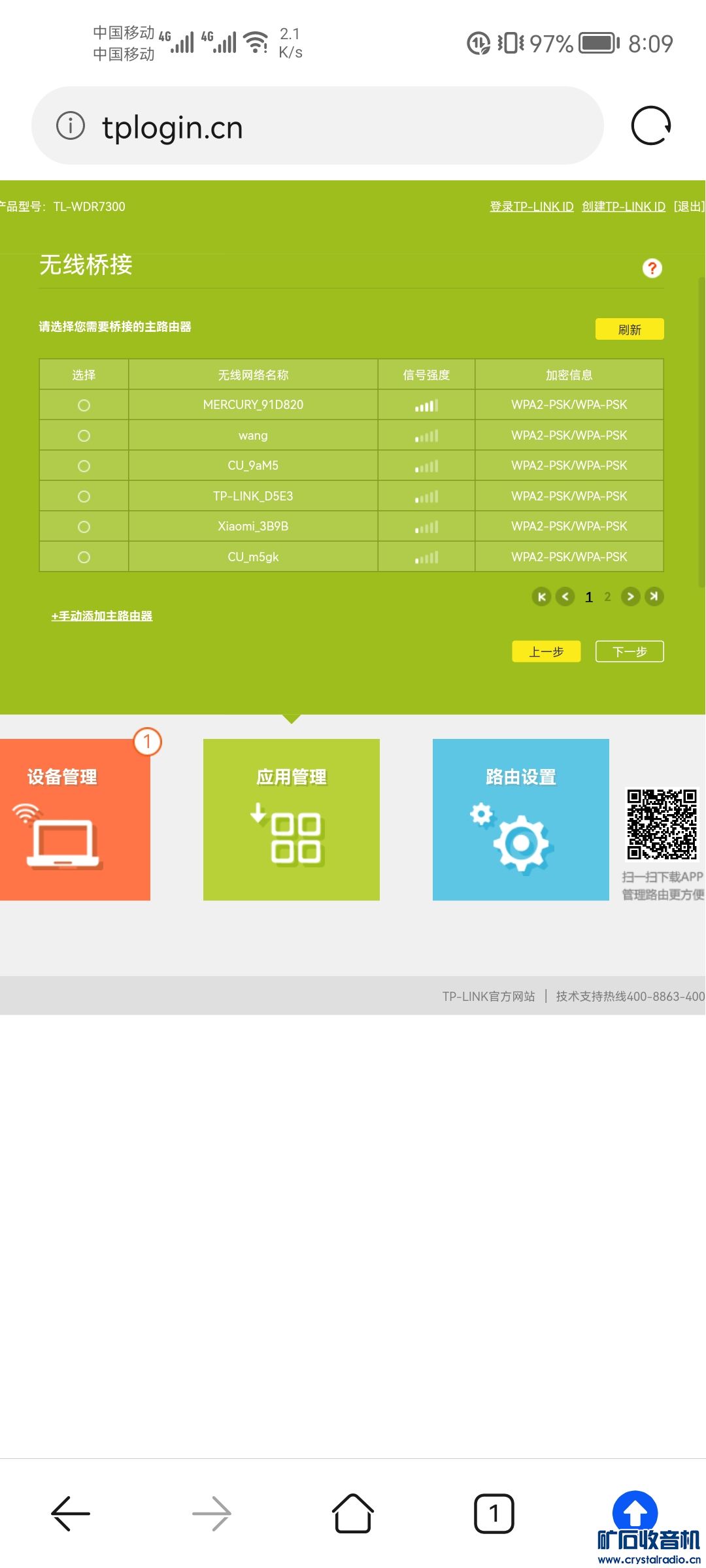706x1568 pixels.
Task: Open browser home page icon
Action: coord(353,1513)
